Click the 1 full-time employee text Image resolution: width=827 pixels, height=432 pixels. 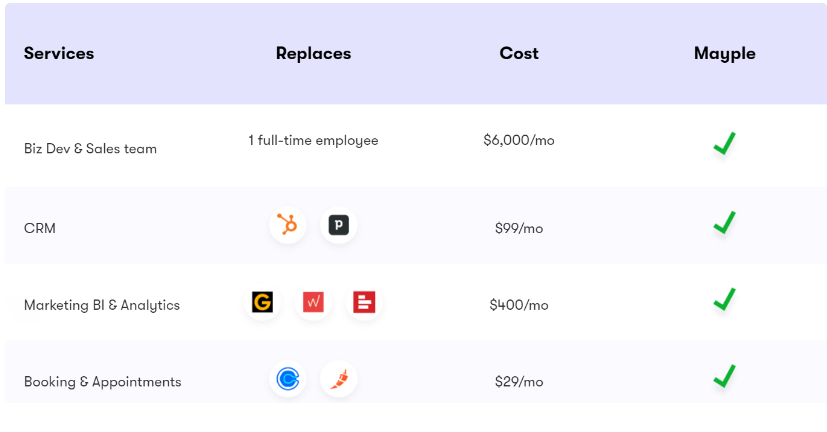(x=313, y=140)
